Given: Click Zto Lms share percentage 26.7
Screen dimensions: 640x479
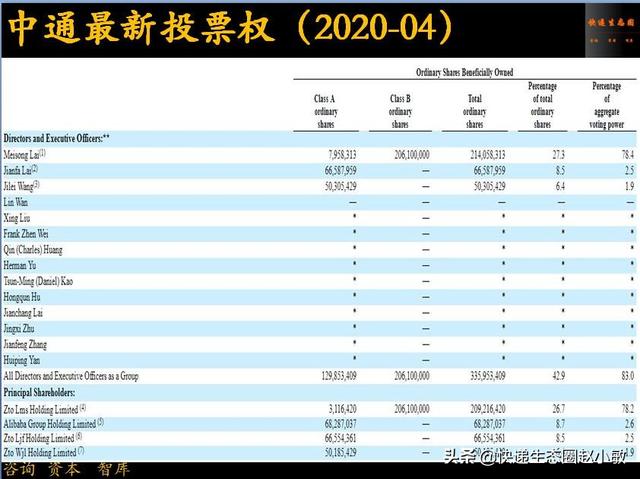Looking at the screenshot, I should click(x=558, y=409).
